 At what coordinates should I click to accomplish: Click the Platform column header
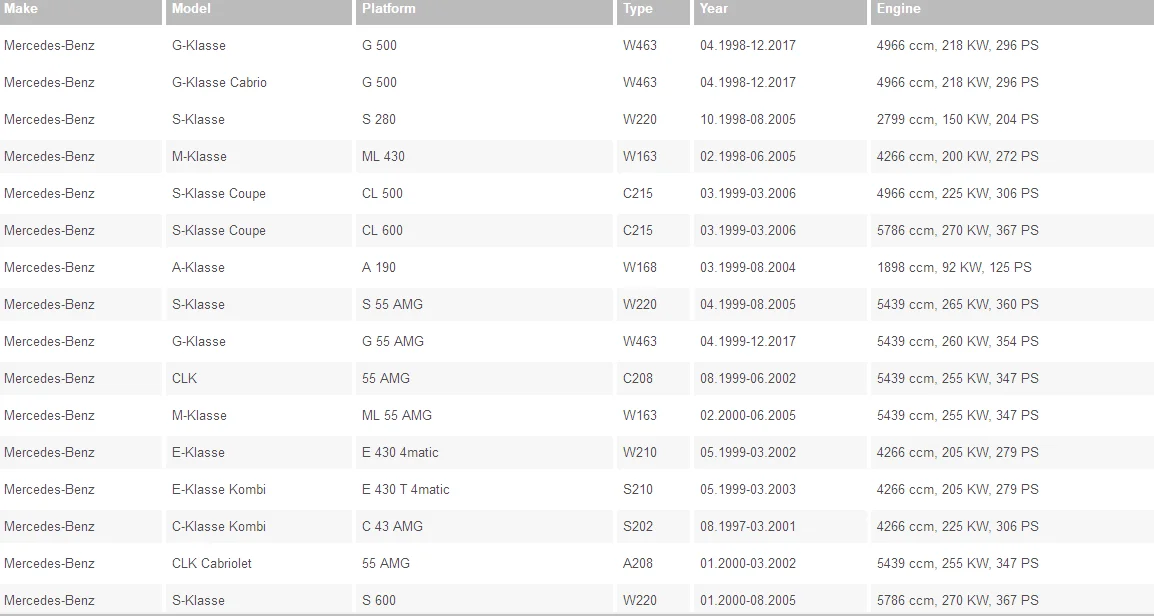point(484,11)
